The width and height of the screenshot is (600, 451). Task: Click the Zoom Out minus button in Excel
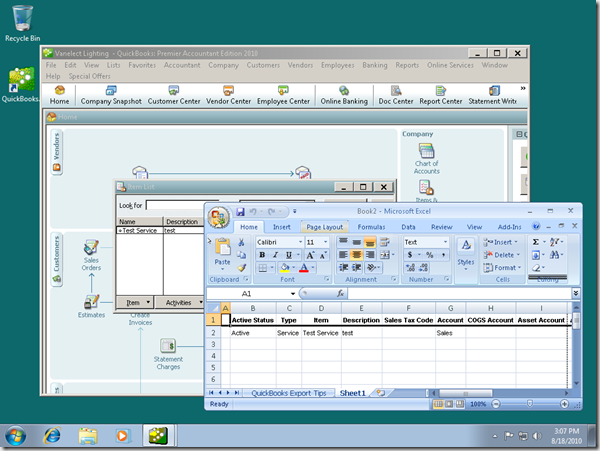[496, 404]
